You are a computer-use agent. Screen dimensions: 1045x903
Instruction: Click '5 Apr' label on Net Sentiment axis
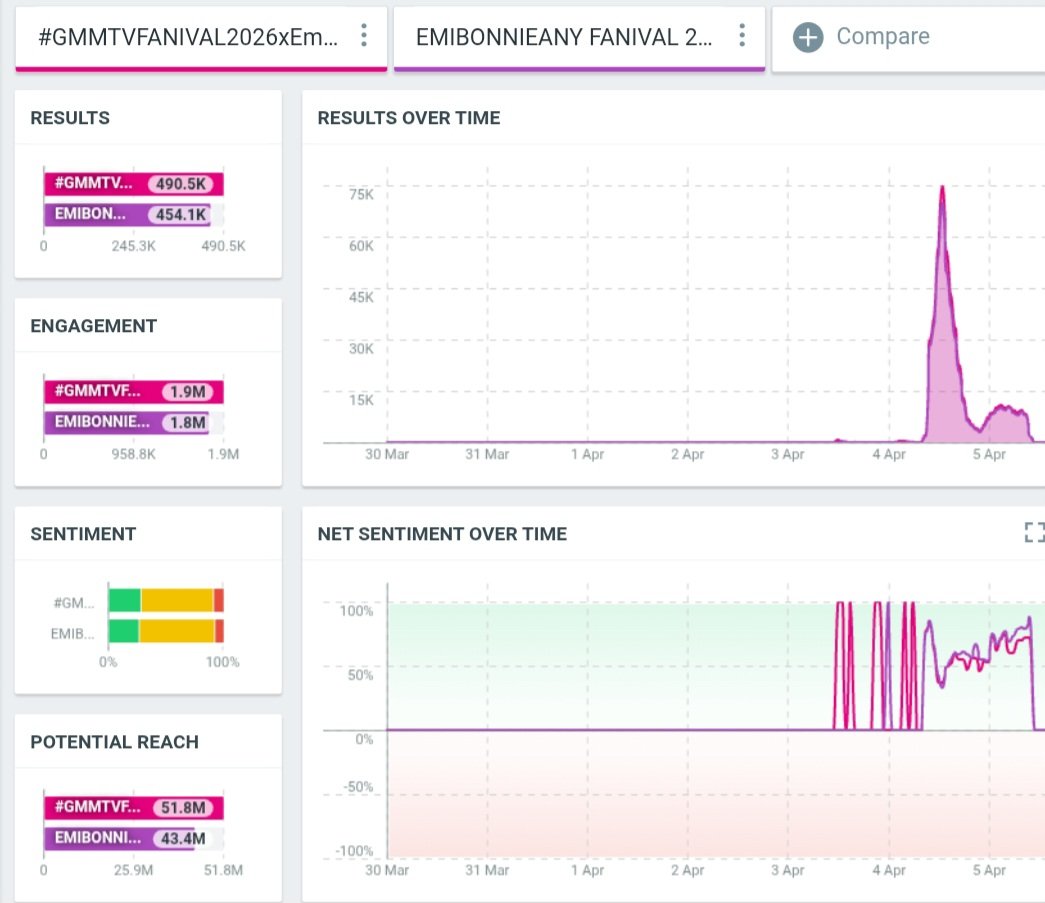[988, 870]
